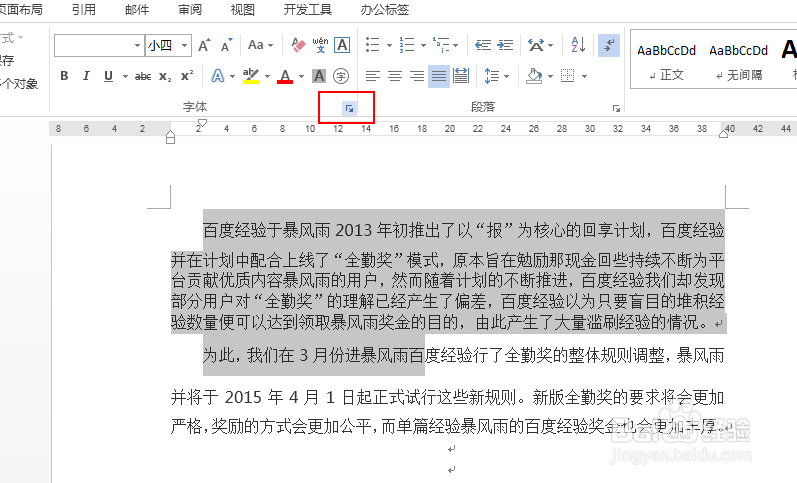Decrease paragraph indent
Image resolution: width=797 pixels, height=483 pixels.
pos(483,45)
